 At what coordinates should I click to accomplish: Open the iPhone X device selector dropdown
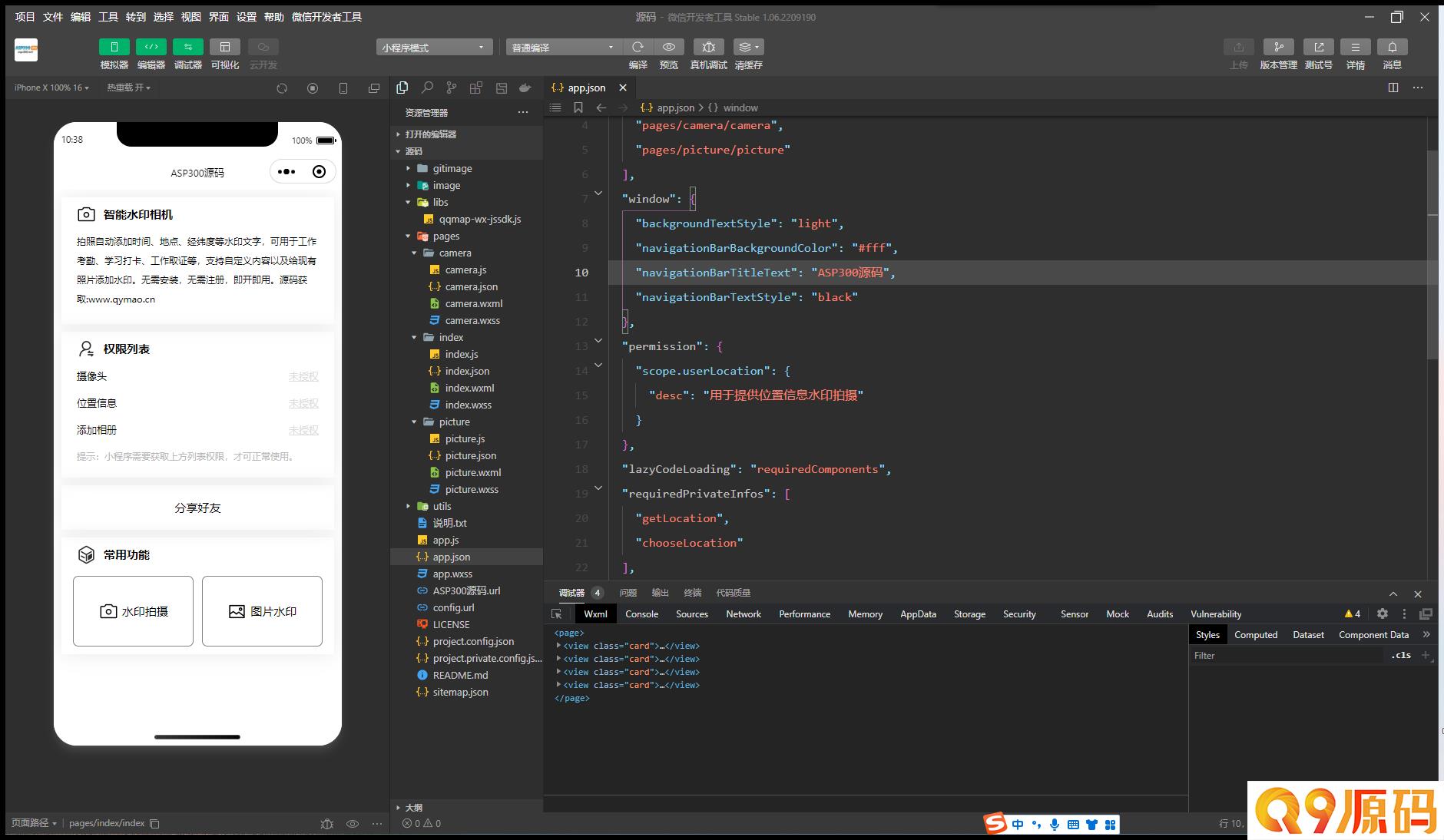click(51, 88)
